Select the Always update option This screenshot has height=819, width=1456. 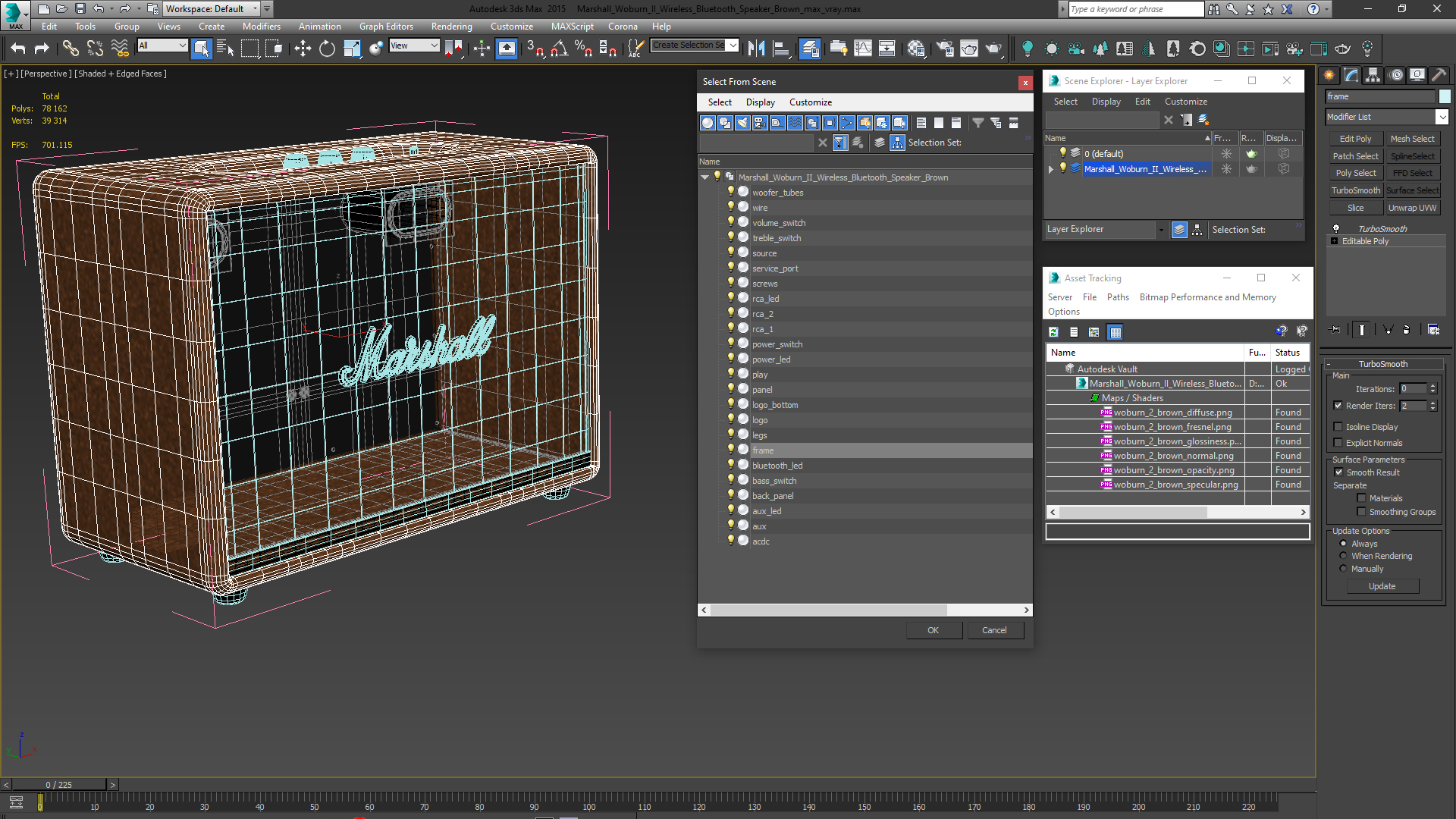1343,544
